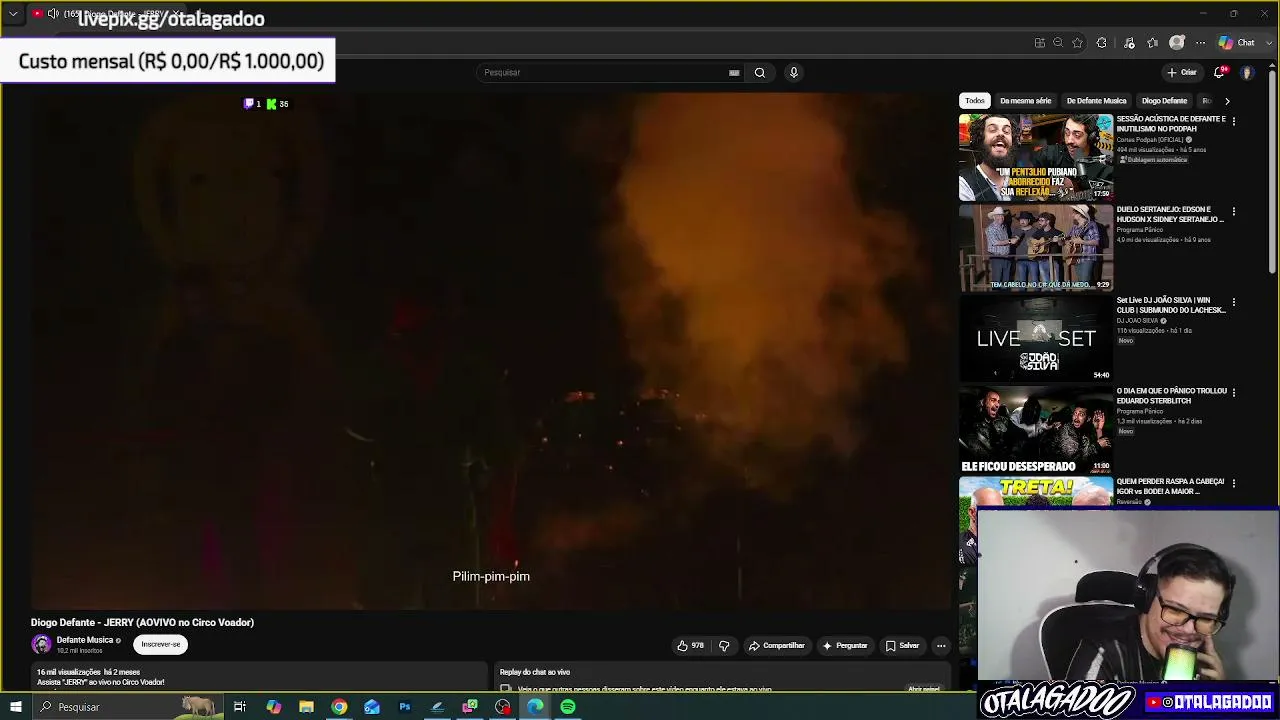Open Sessão Acústica de Defante video thumbnail

pyautogui.click(x=1036, y=157)
